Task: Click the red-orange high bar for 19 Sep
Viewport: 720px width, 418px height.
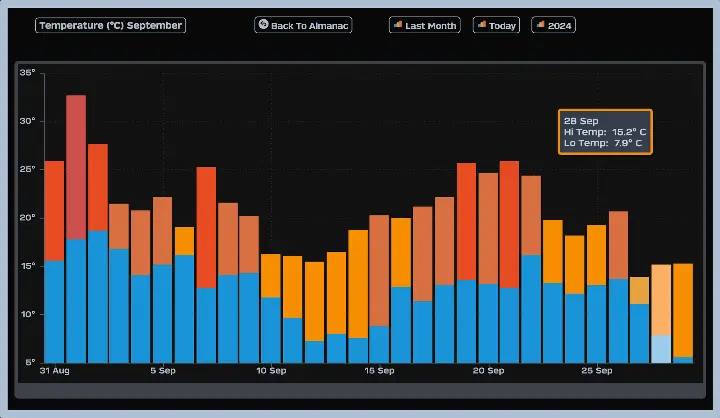Action: click(466, 221)
